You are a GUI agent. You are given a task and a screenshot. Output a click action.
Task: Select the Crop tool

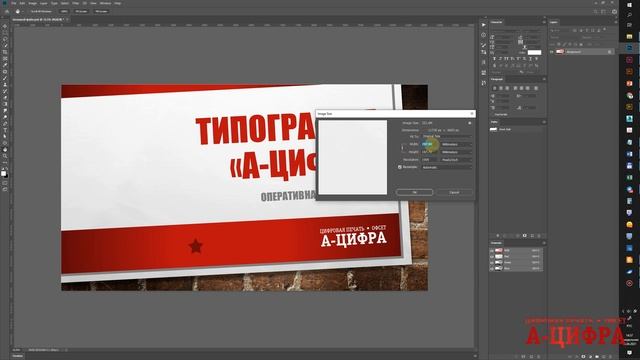(4, 52)
